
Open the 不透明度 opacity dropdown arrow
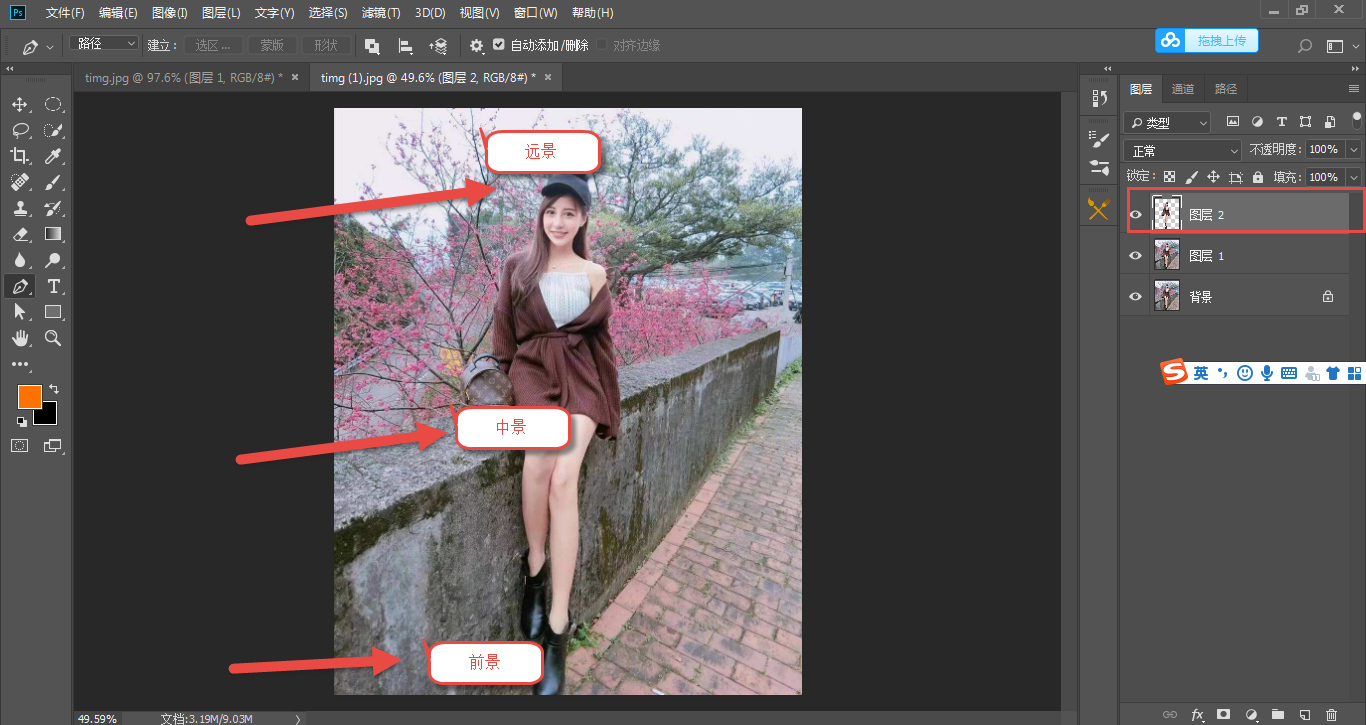[x=1354, y=150]
